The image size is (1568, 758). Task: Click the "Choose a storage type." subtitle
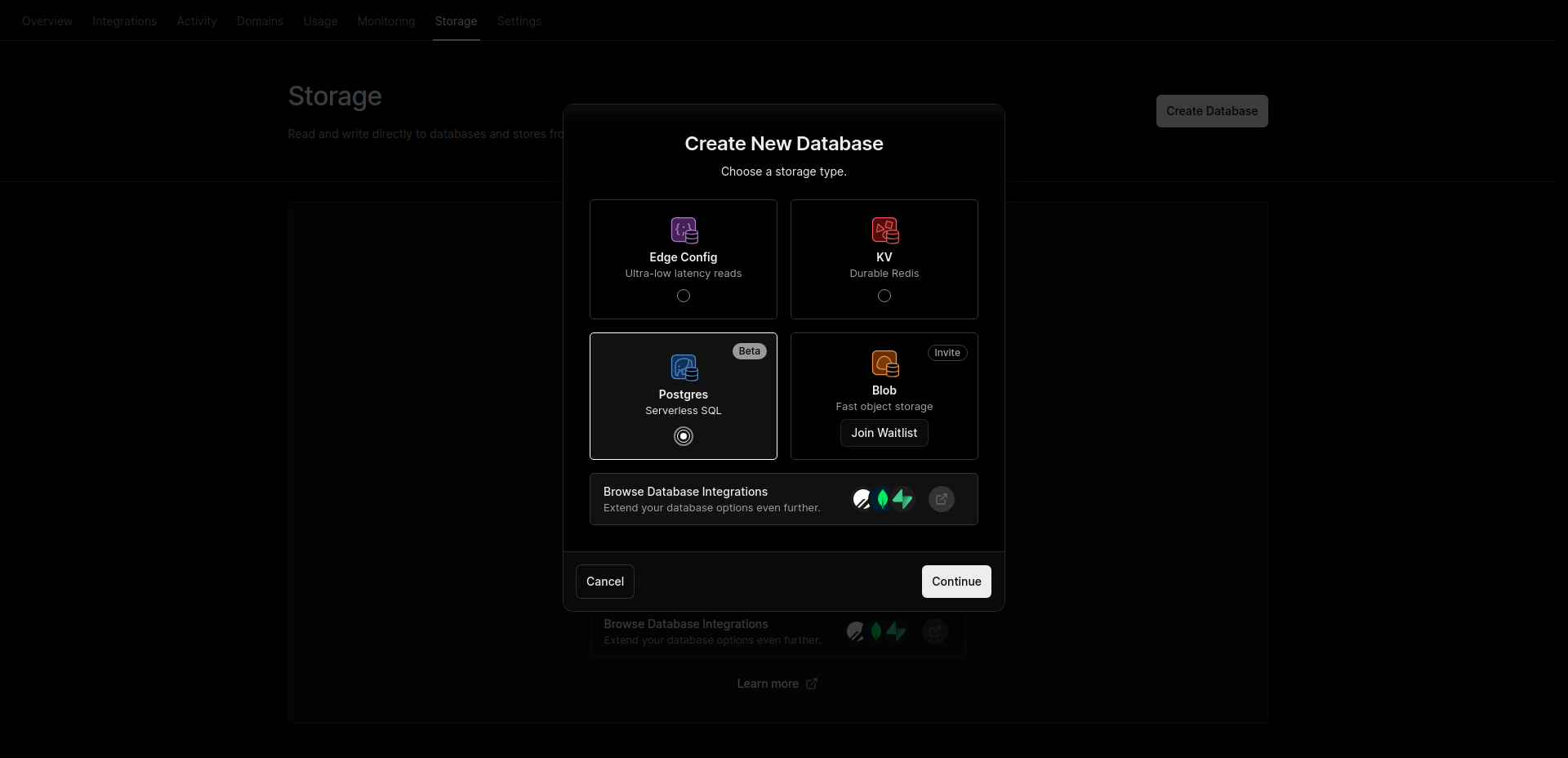tap(784, 172)
